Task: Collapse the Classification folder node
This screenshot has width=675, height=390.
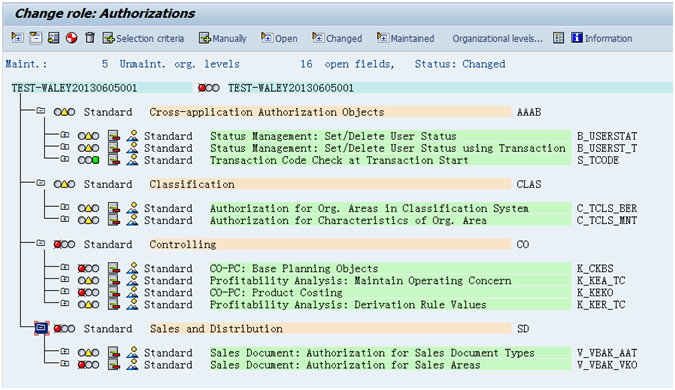Action: 40,183
